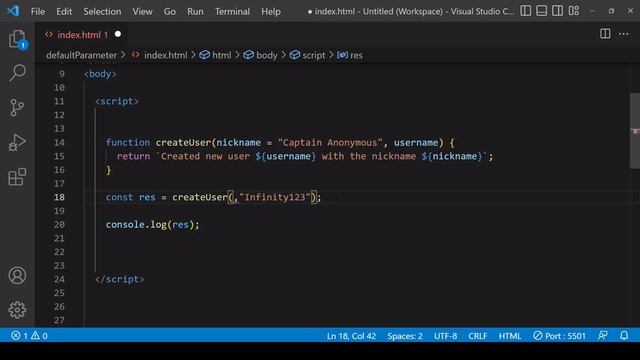
Task: Open the Run menu
Action: point(195,11)
